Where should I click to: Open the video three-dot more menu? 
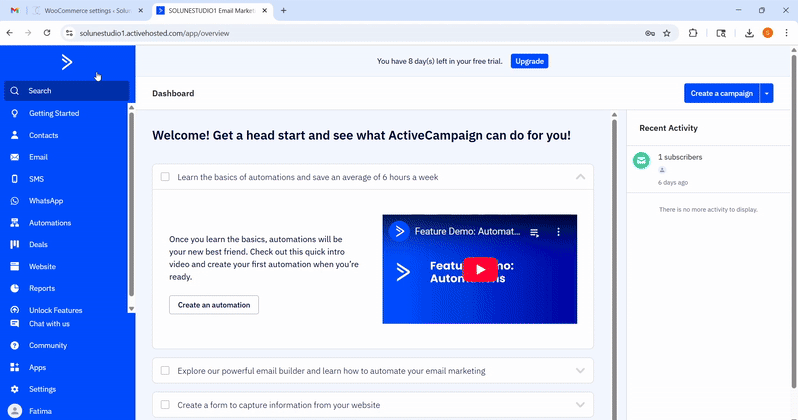tap(558, 232)
